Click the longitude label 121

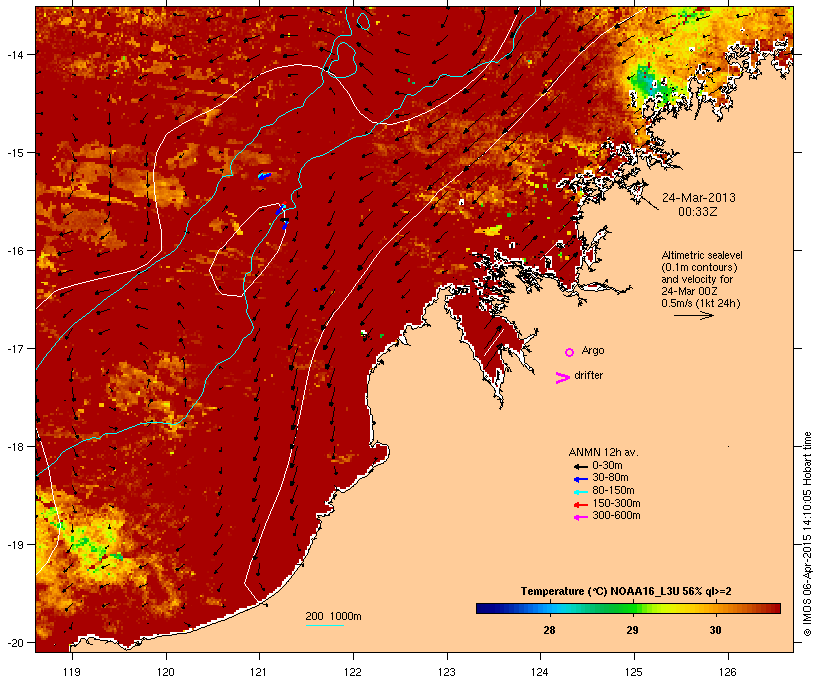tap(259, 672)
